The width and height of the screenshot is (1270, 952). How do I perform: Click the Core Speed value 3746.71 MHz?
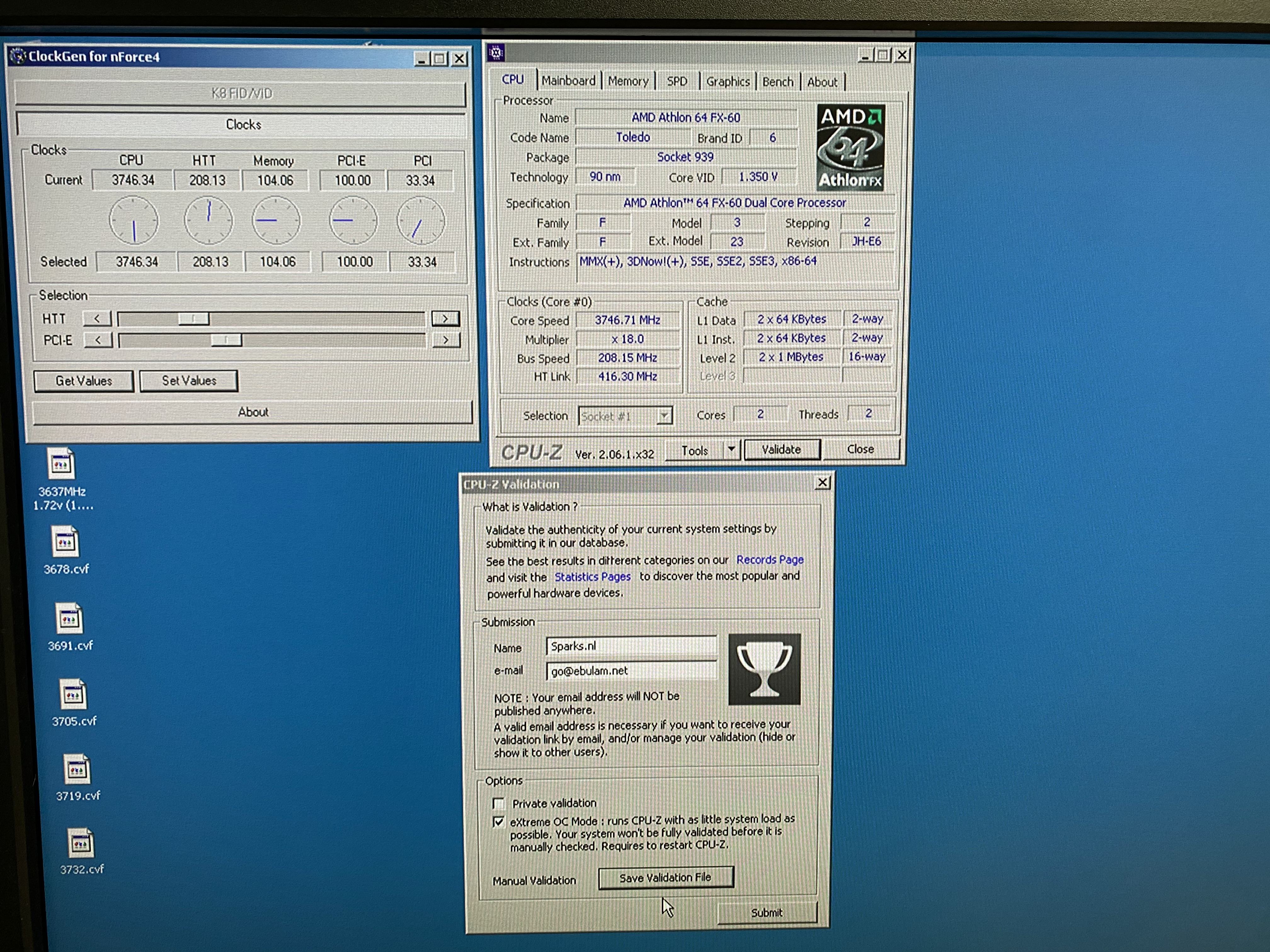627,320
